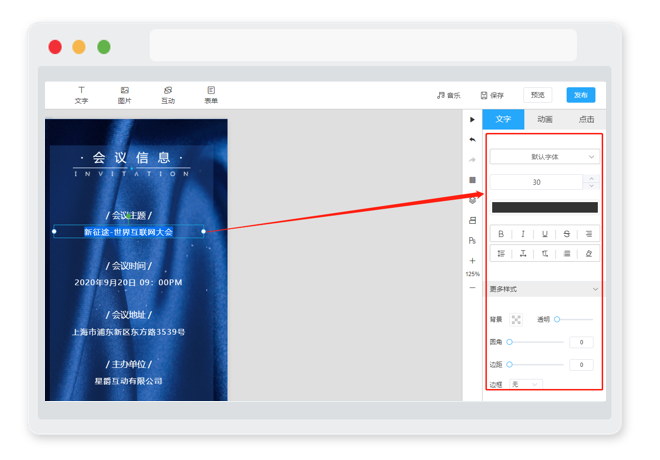Add a form with 表单 tool
This screenshot has height=460, width=660.
coord(211,95)
